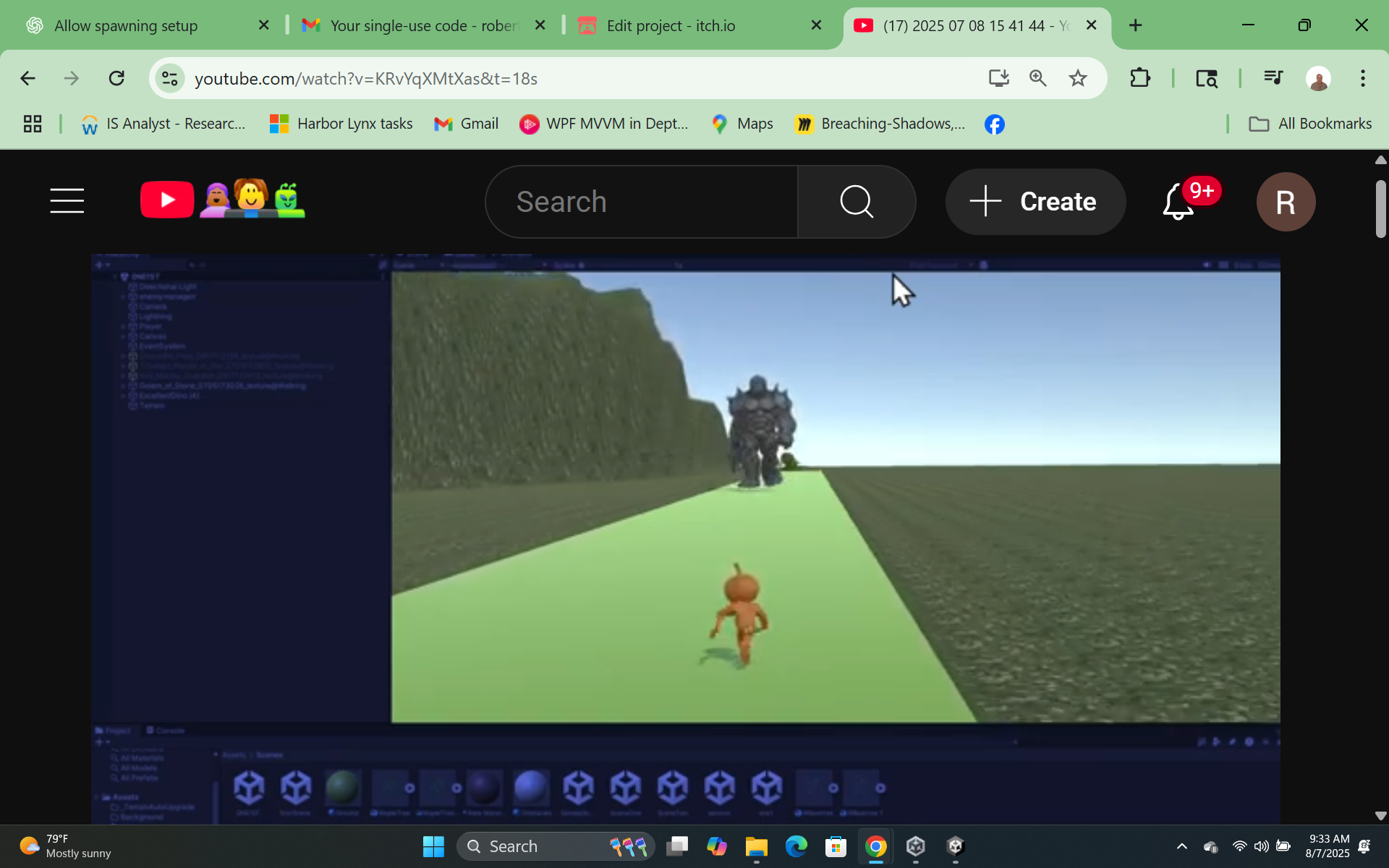Click the Create button
Viewport: 1389px width, 868px height.
(1035, 202)
